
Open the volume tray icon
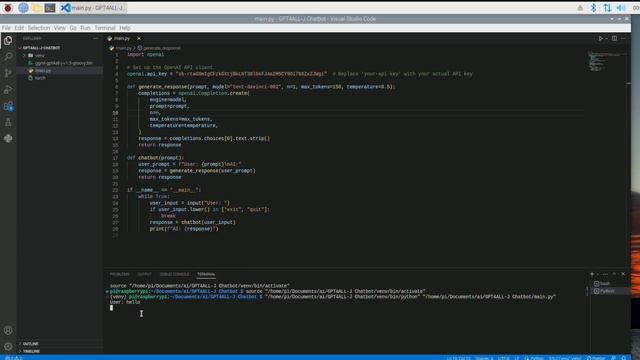(x=621, y=8)
